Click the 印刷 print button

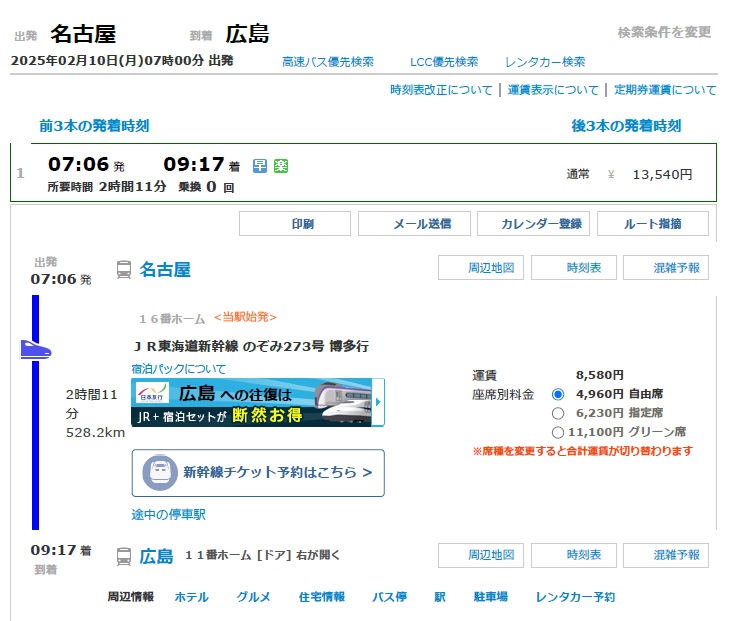(x=295, y=224)
